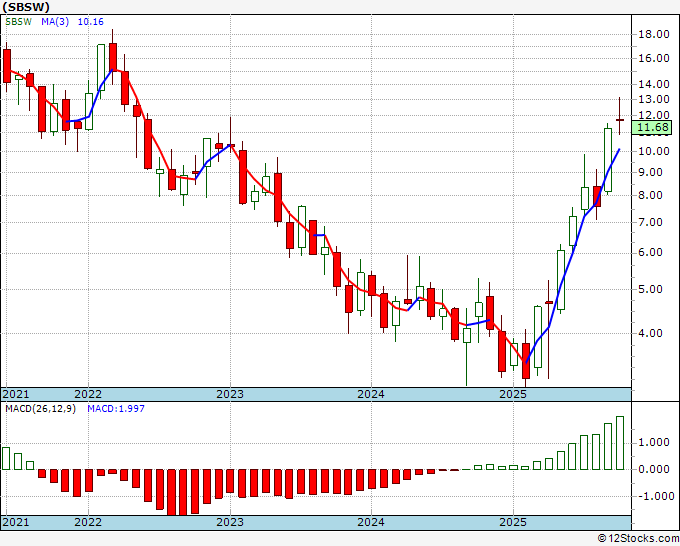
Task: Click the 9.00 price axis label
Action: pyautogui.click(x=651, y=173)
